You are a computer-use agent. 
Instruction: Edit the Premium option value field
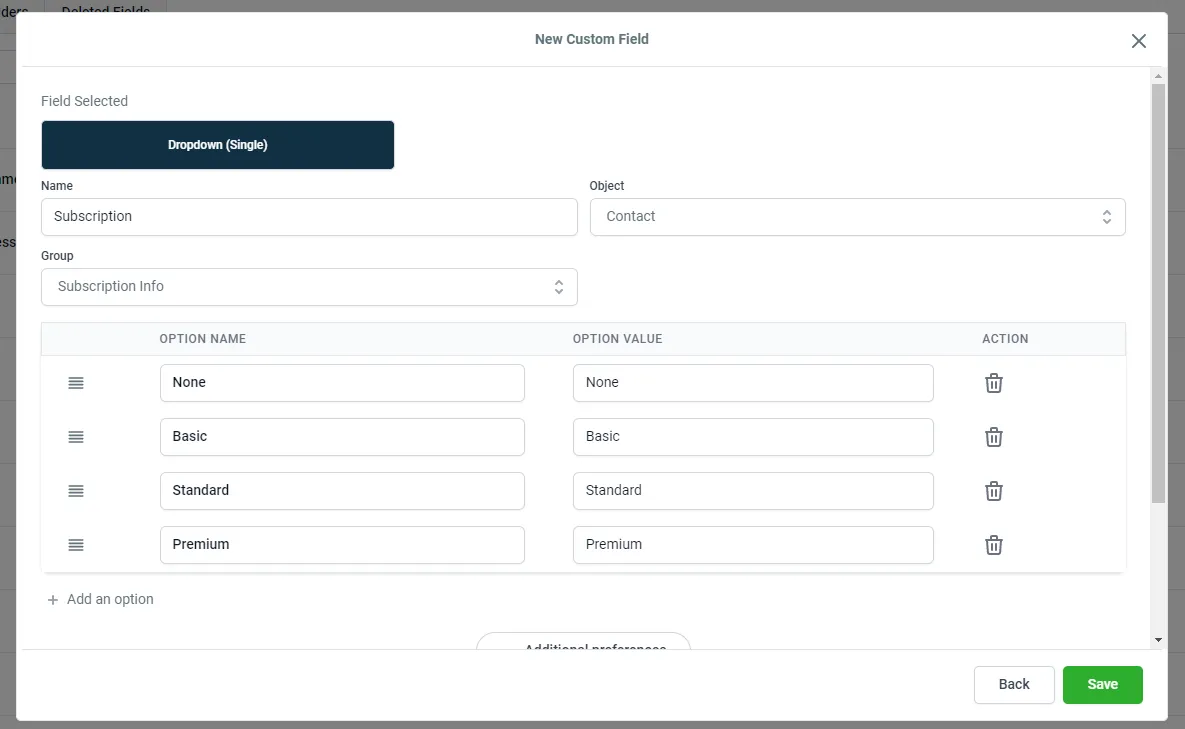point(753,545)
